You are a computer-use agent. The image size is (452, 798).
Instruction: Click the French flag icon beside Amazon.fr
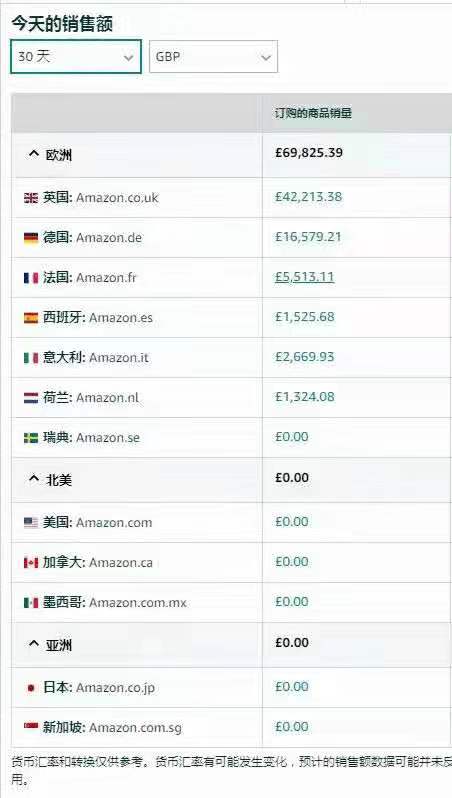point(31,278)
